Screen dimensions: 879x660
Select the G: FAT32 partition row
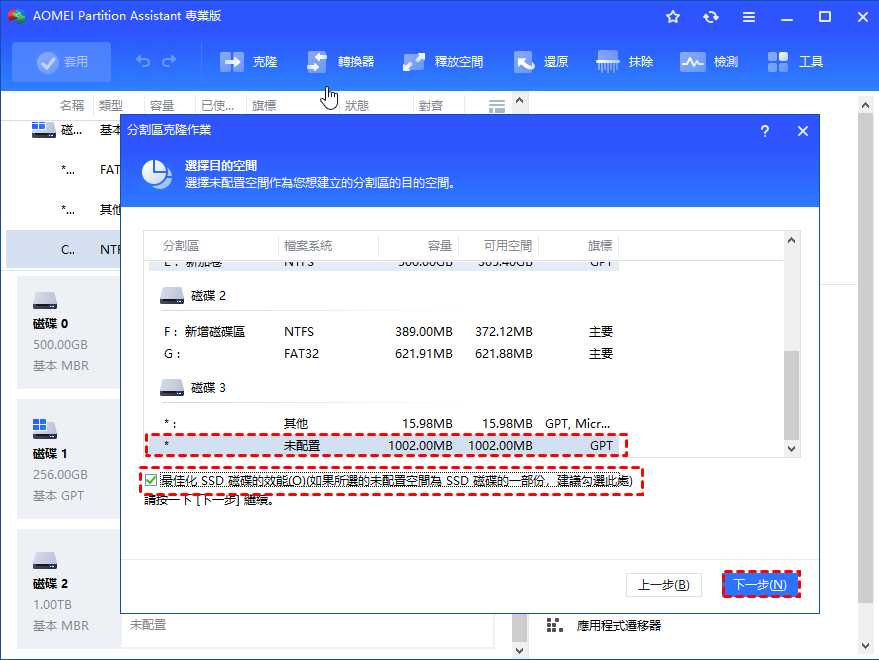pyautogui.click(x=384, y=354)
